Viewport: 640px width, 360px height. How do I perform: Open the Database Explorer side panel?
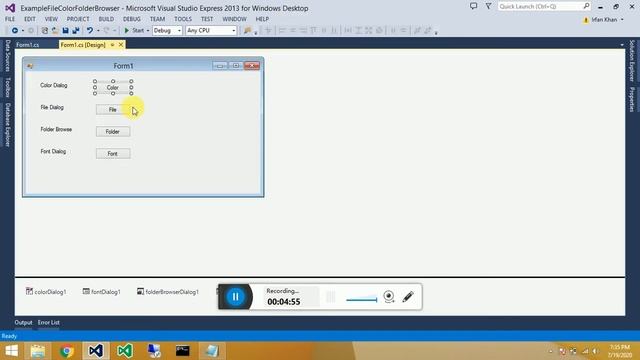point(7,124)
